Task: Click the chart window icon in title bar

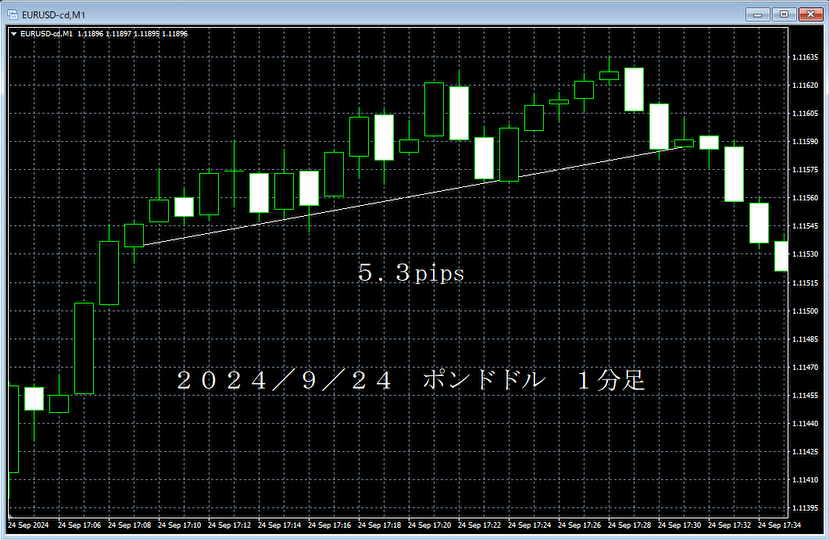Action: (x=12, y=13)
